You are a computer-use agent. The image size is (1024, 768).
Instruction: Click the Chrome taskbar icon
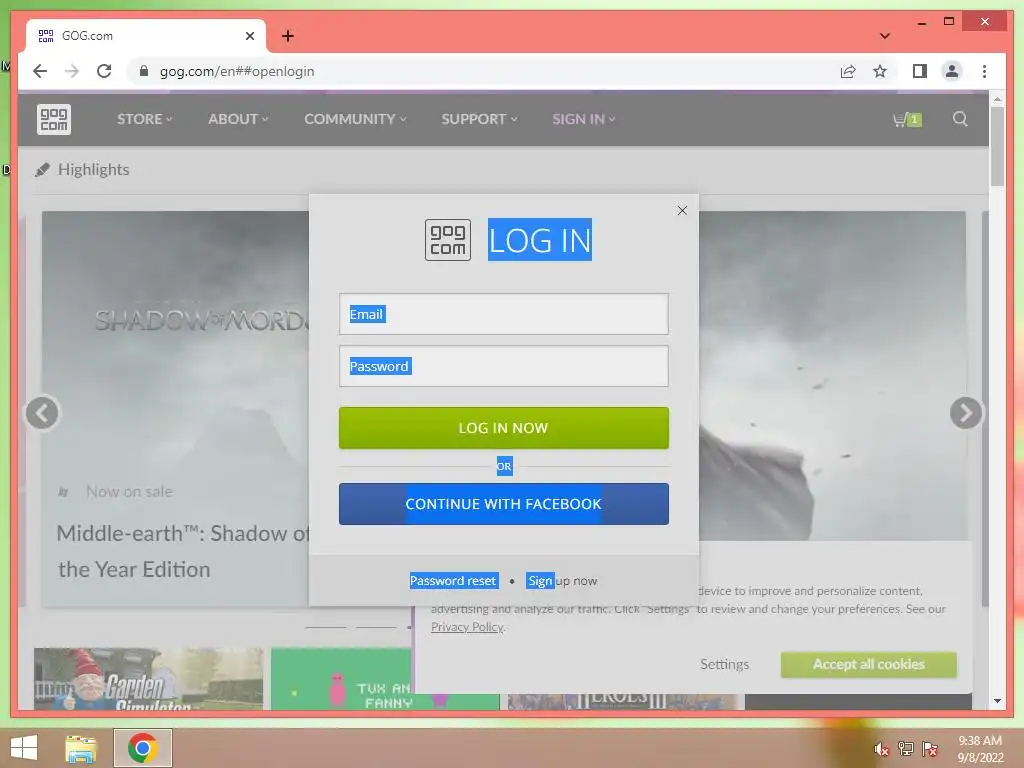pos(142,748)
